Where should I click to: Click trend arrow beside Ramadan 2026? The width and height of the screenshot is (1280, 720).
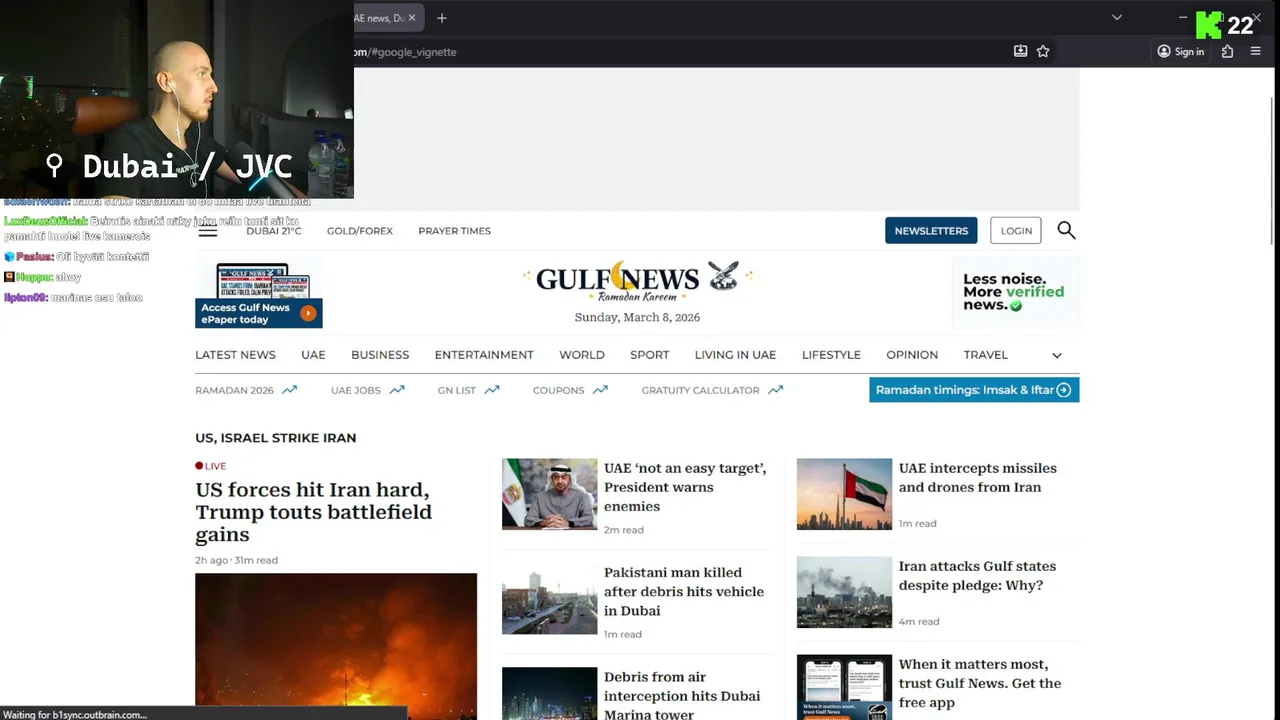[x=289, y=390]
